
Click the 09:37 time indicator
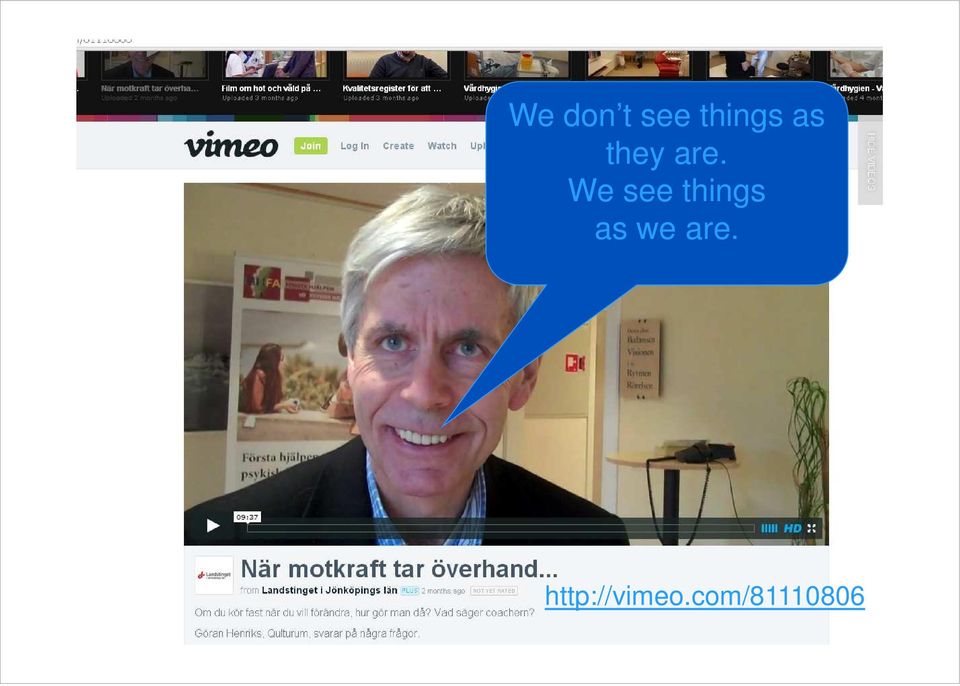click(247, 517)
